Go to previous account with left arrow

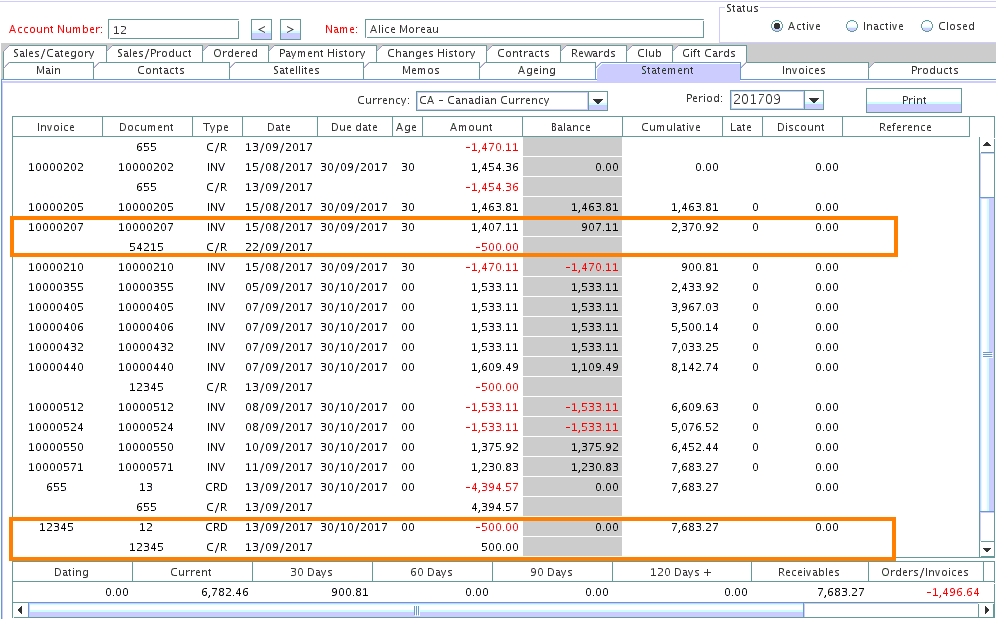[x=260, y=29]
